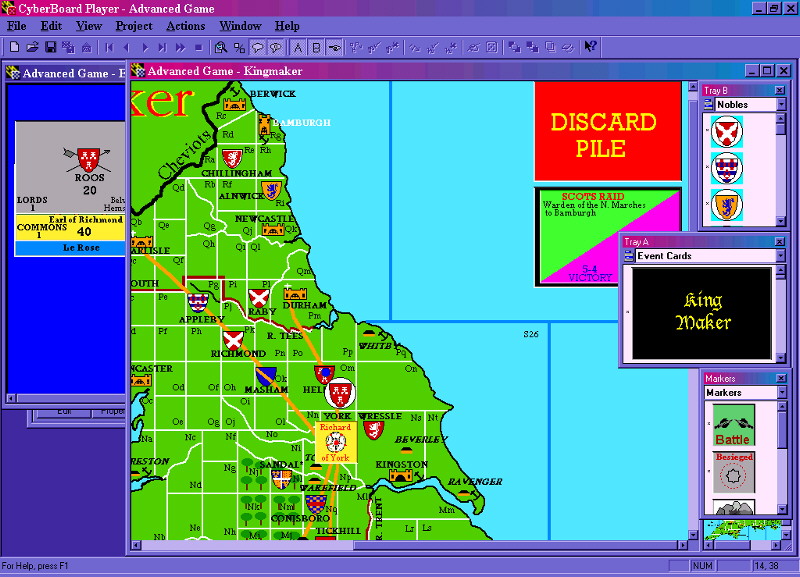Expand the Event Cards dropdown in Tray A

781,256
